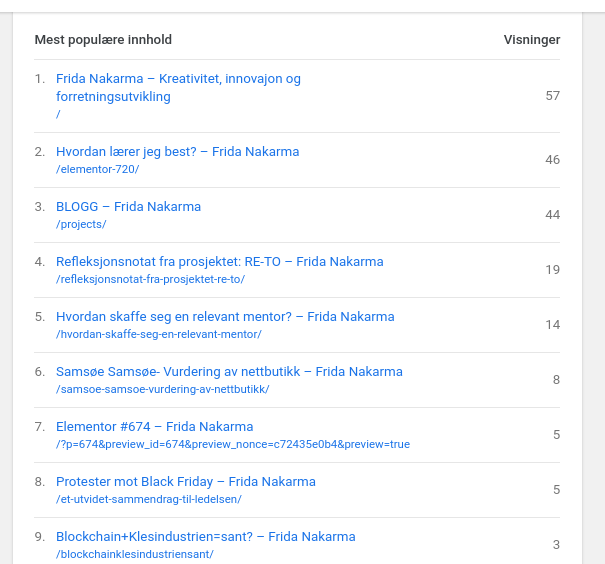Screen dimensions: 605x564
Task: Click the /et-utvidet-sammendrag-til-ledelsen/ URL
Action: pyautogui.click(x=149, y=499)
